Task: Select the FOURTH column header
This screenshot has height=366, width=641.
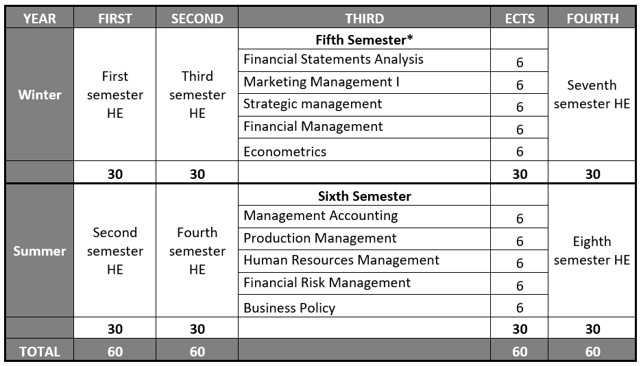Action: [x=592, y=18]
